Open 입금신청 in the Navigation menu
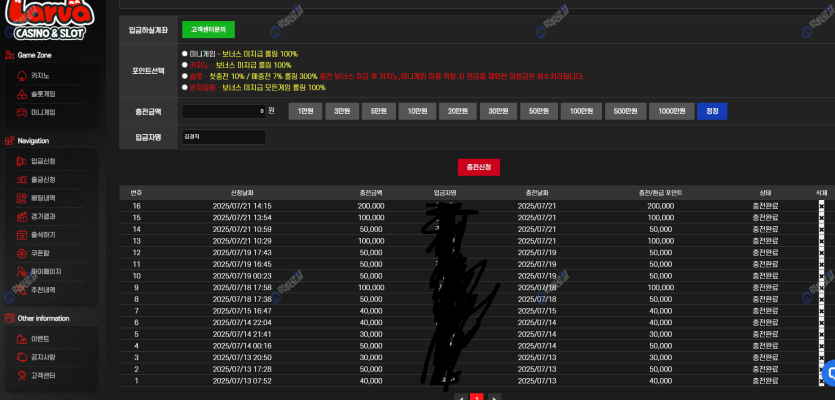835x400 pixels. pyautogui.click(x=43, y=161)
